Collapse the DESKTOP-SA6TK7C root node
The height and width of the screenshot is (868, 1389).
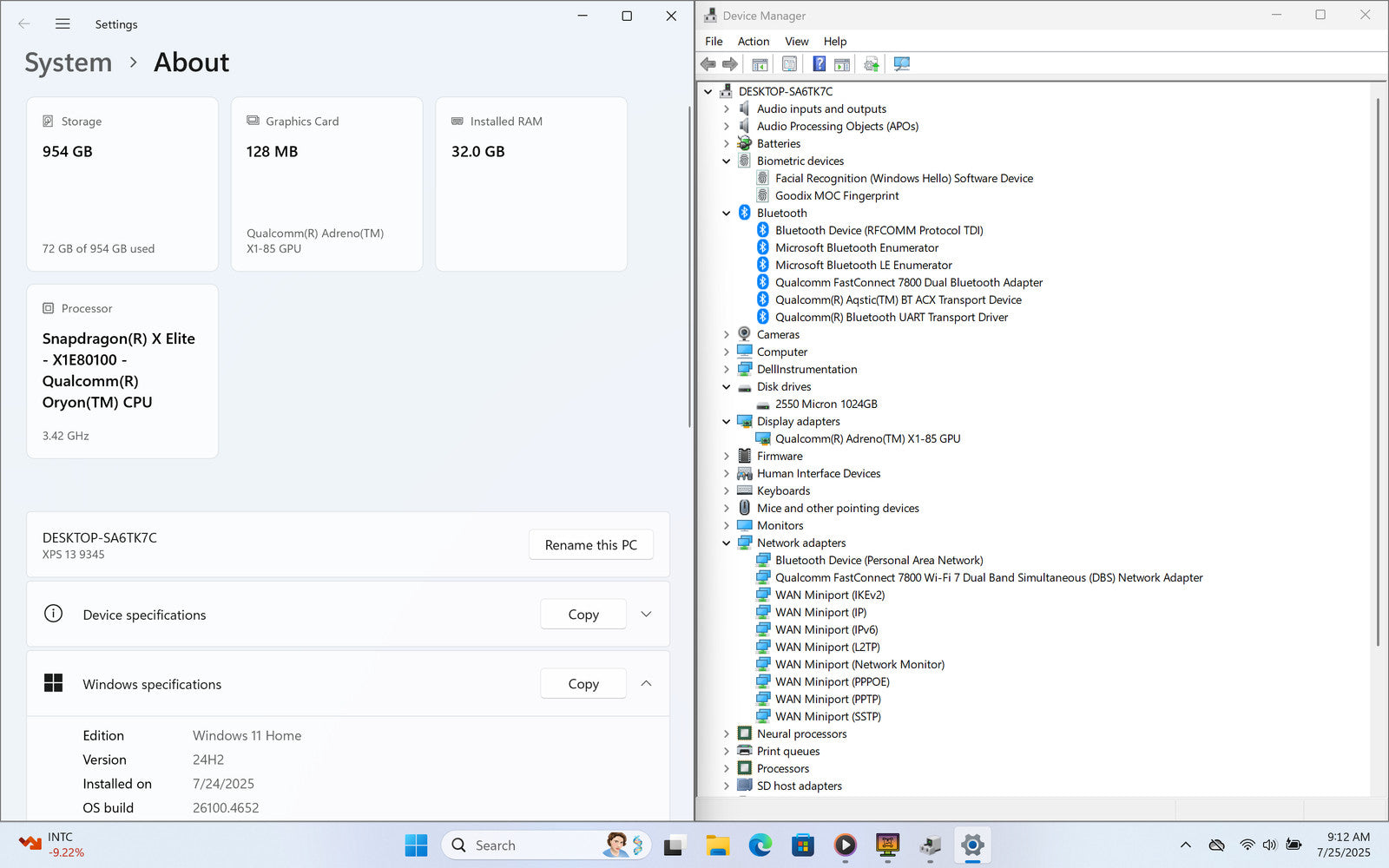pyautogui.click(x=708, y=92)
